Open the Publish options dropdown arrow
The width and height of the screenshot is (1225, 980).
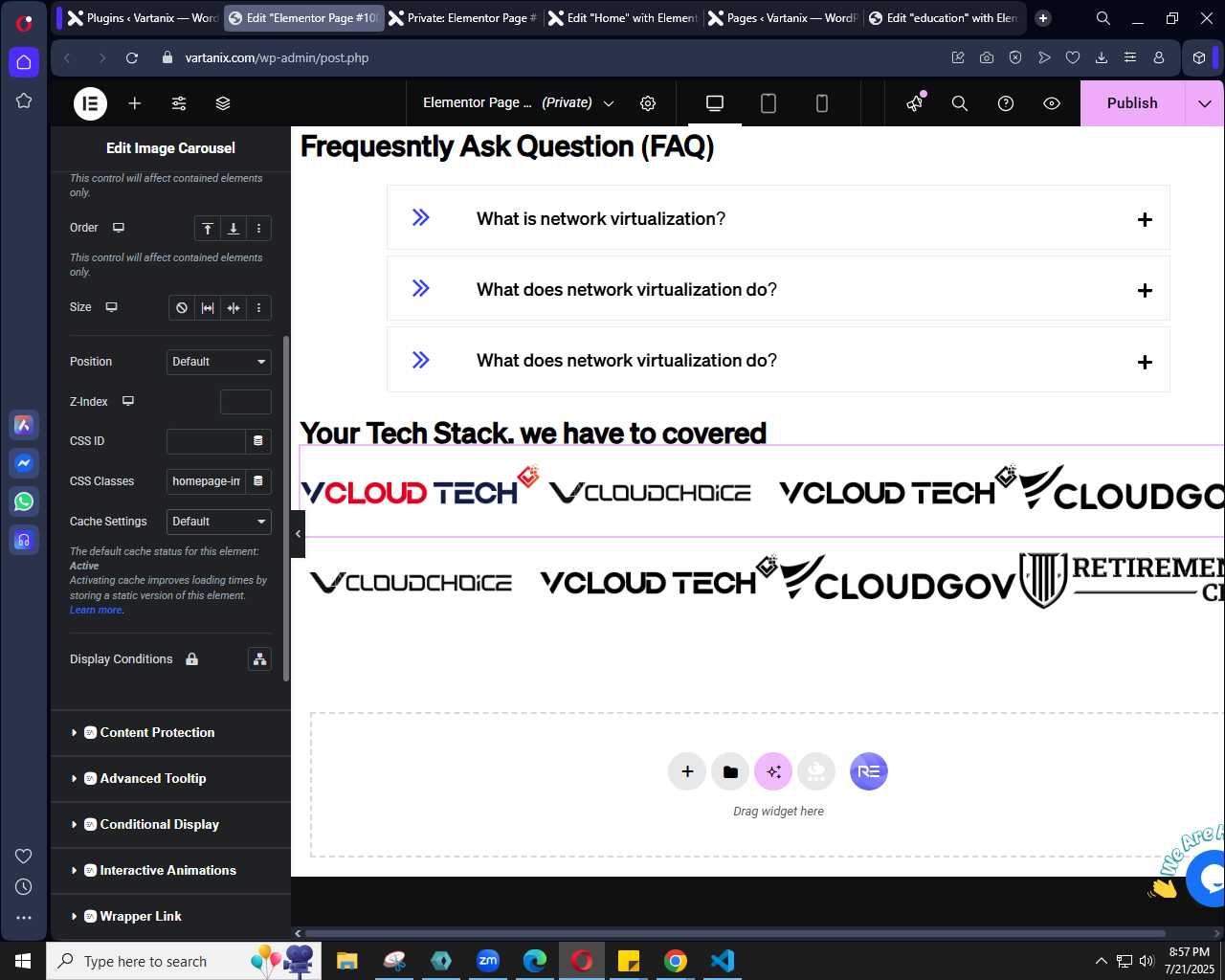click(1205, 103)
